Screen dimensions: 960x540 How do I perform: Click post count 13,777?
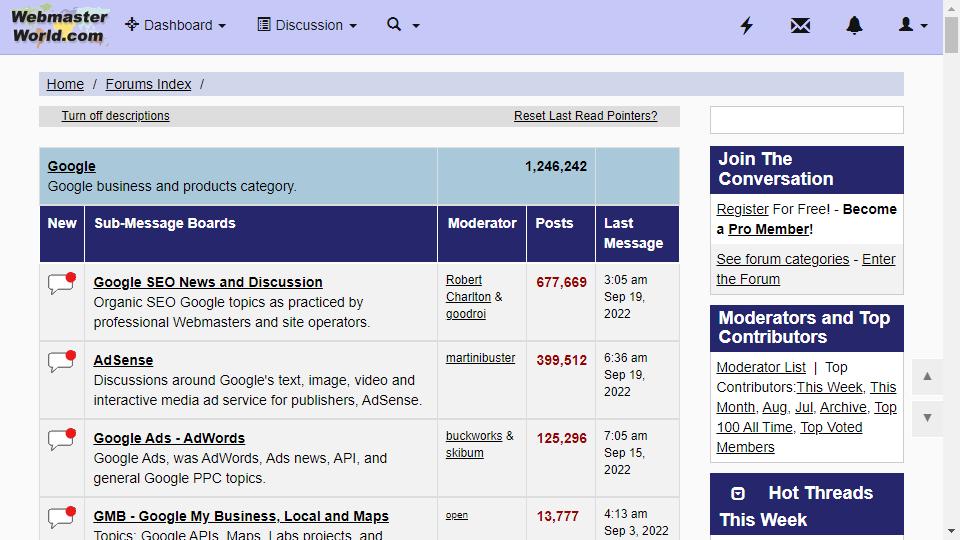[x=557, y=516]
